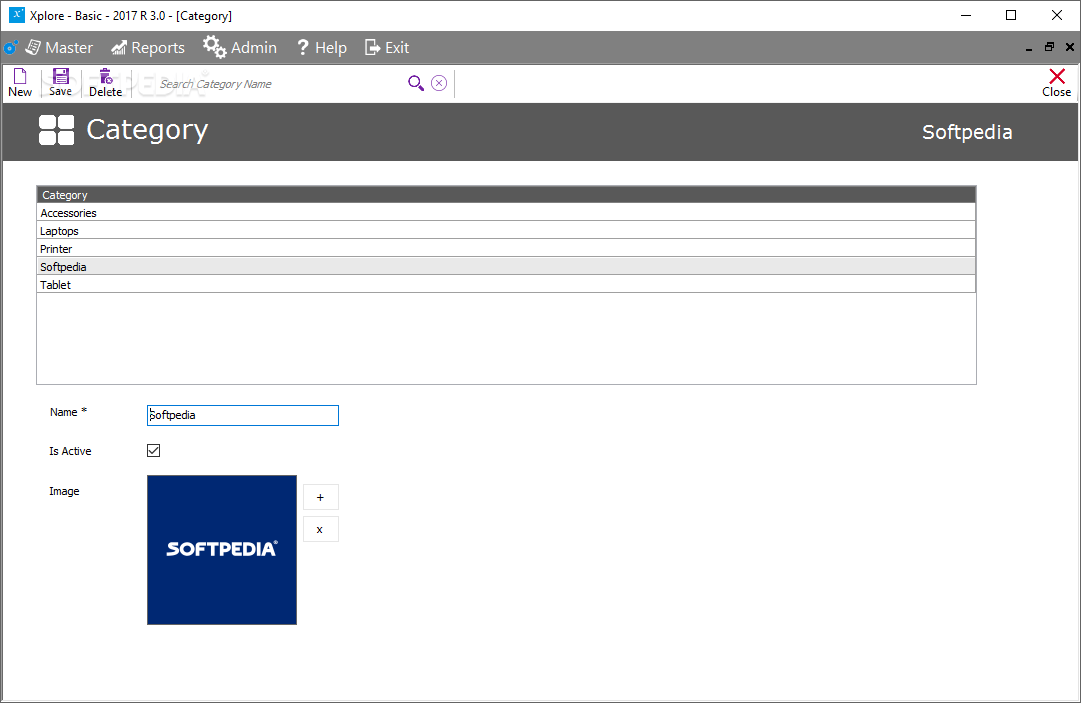
Task: Open the Master menu
Action: [59, 48]
